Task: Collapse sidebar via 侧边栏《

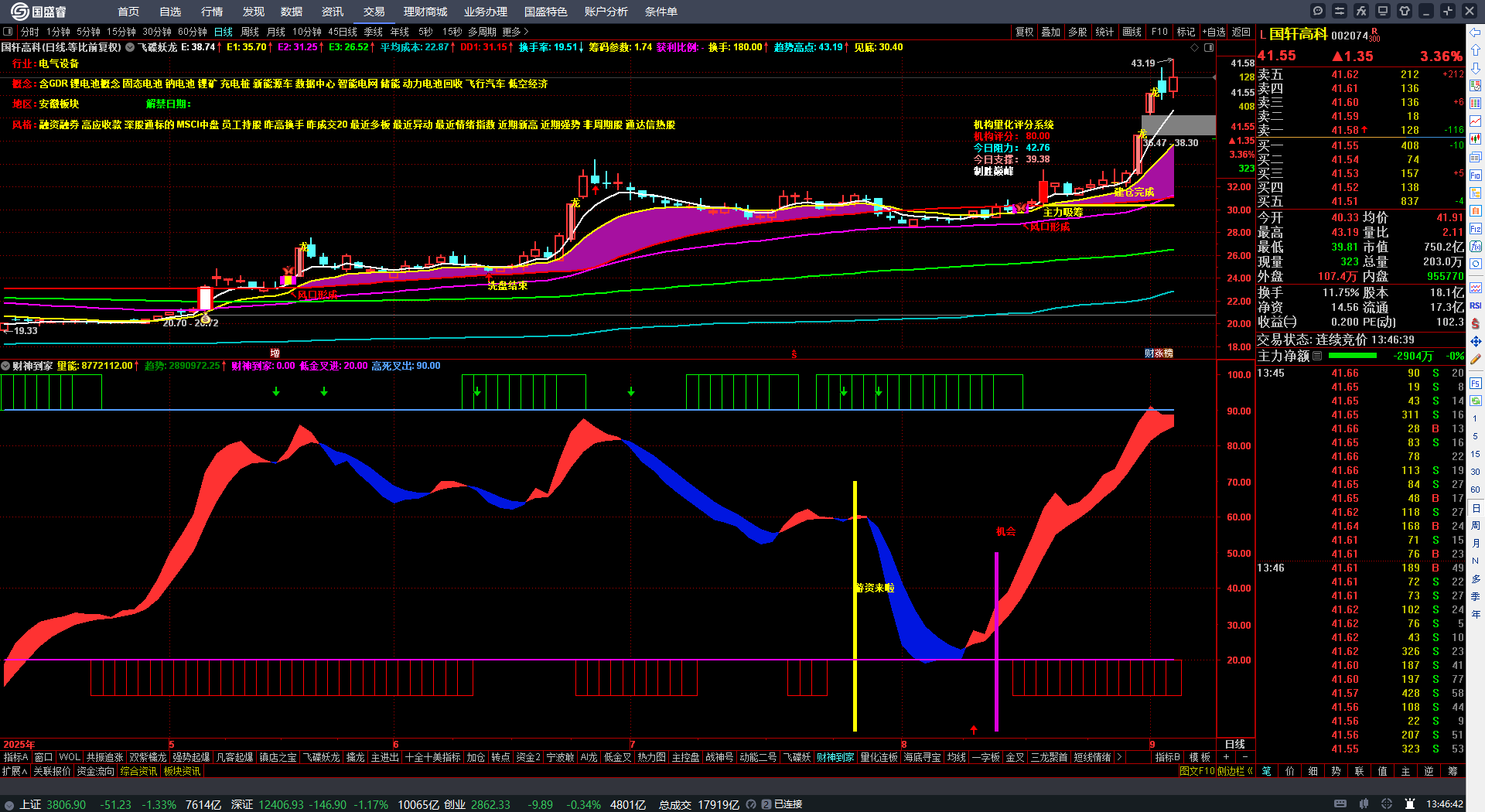Action: tap(1234, 771)
